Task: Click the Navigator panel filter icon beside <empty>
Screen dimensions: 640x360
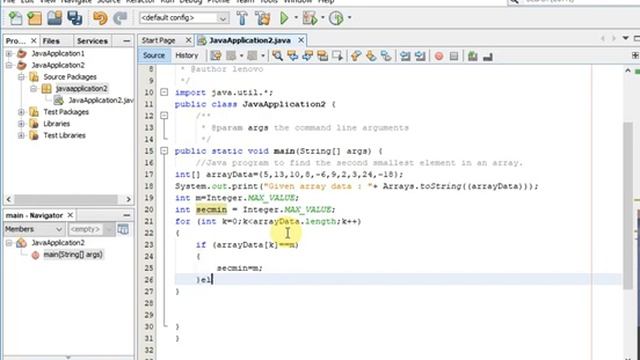Action: [x=123, y=229]
